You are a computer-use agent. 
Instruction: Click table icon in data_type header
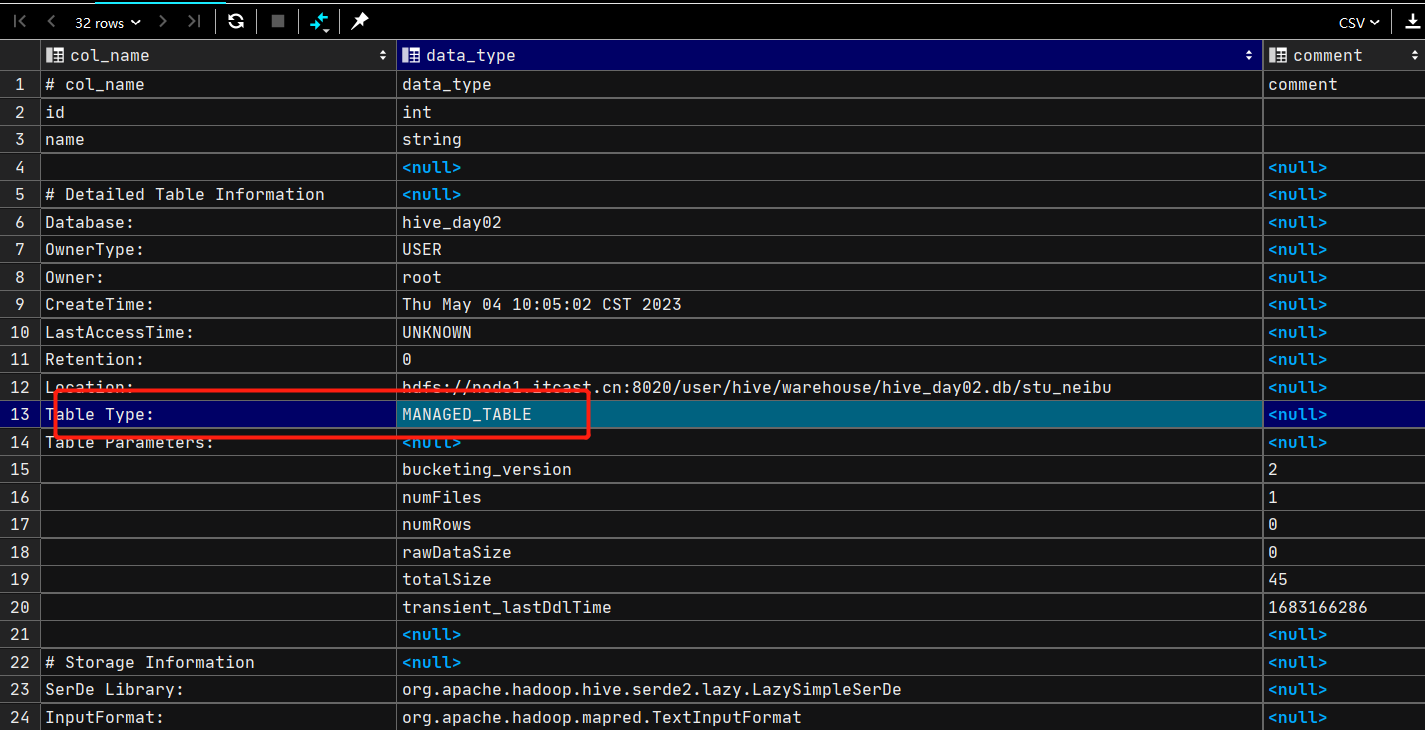[411, 56]
